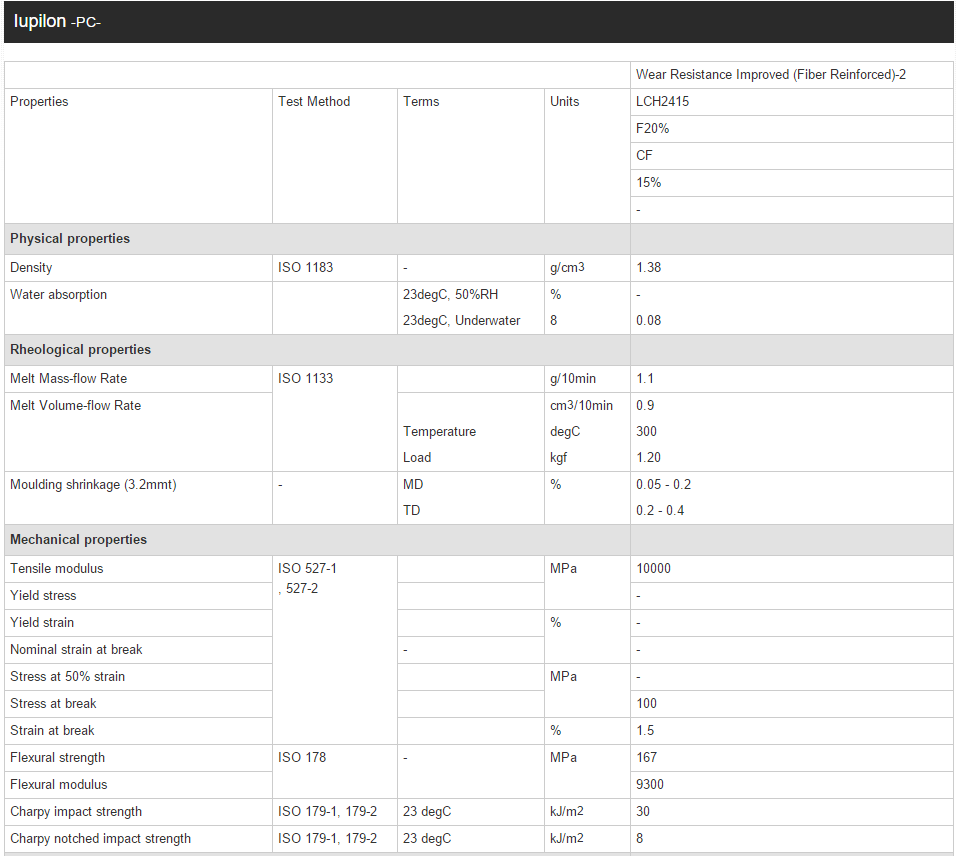956x856 pixels.
Task: Select the tensile modulus value 10000
Action: tap(654, 568)
